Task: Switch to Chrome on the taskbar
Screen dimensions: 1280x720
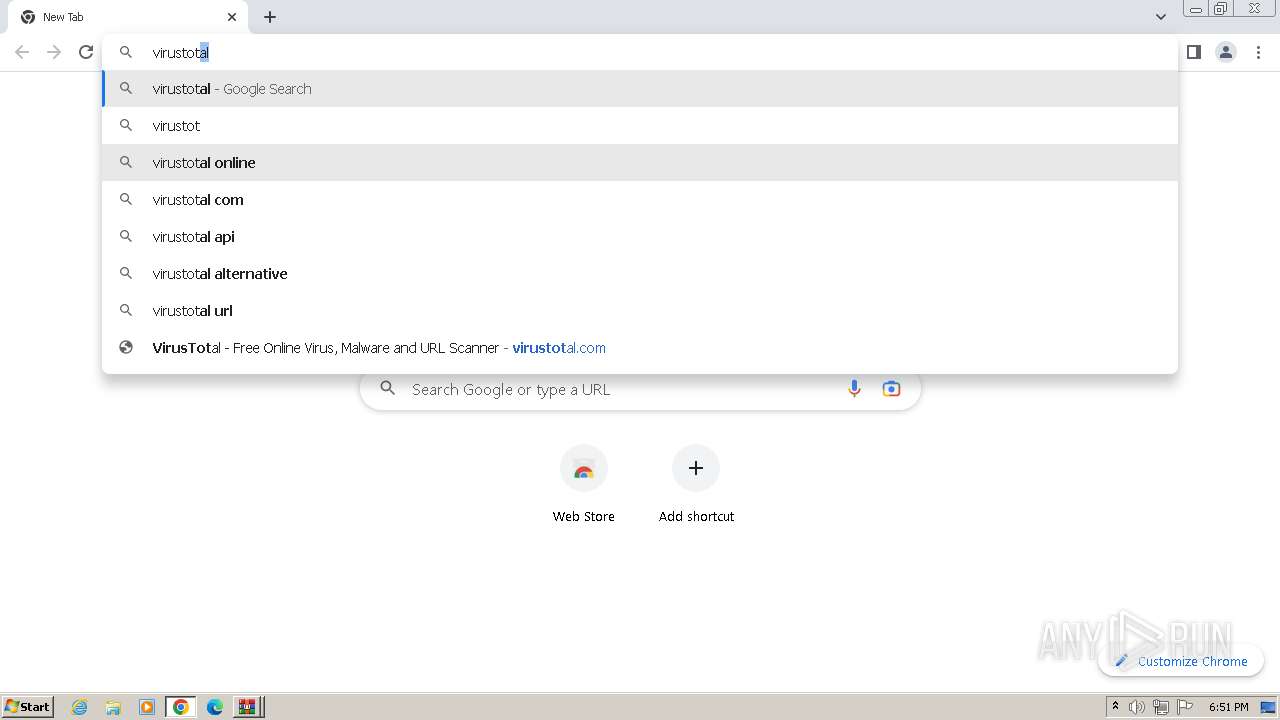Action: pos(181,707)
